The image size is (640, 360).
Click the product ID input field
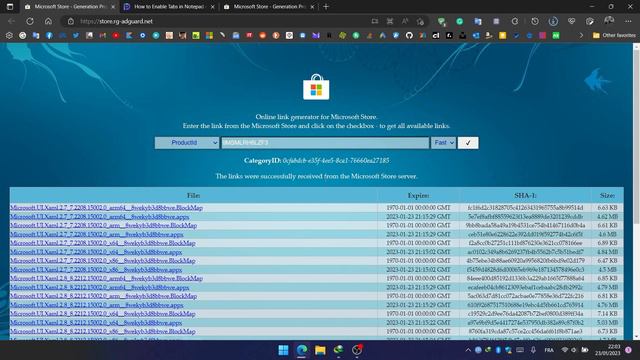click(325, 142)
